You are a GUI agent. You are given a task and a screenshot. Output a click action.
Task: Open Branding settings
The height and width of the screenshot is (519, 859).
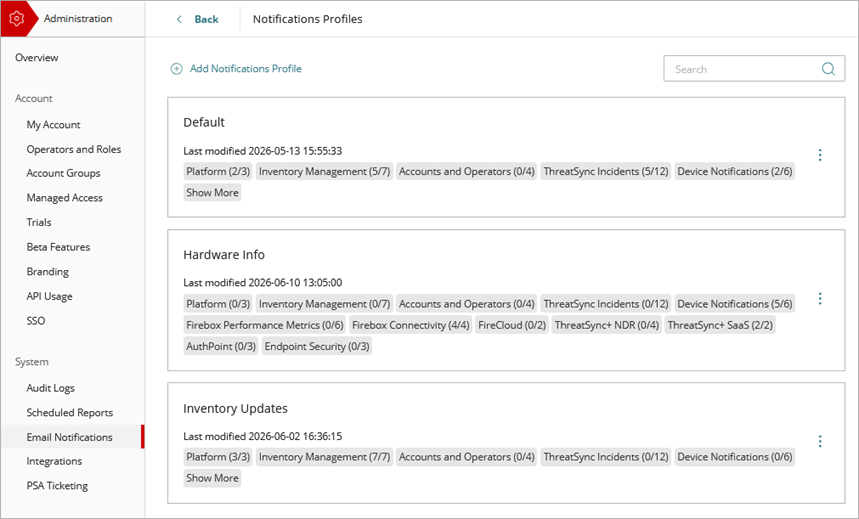tap(48, 272)
